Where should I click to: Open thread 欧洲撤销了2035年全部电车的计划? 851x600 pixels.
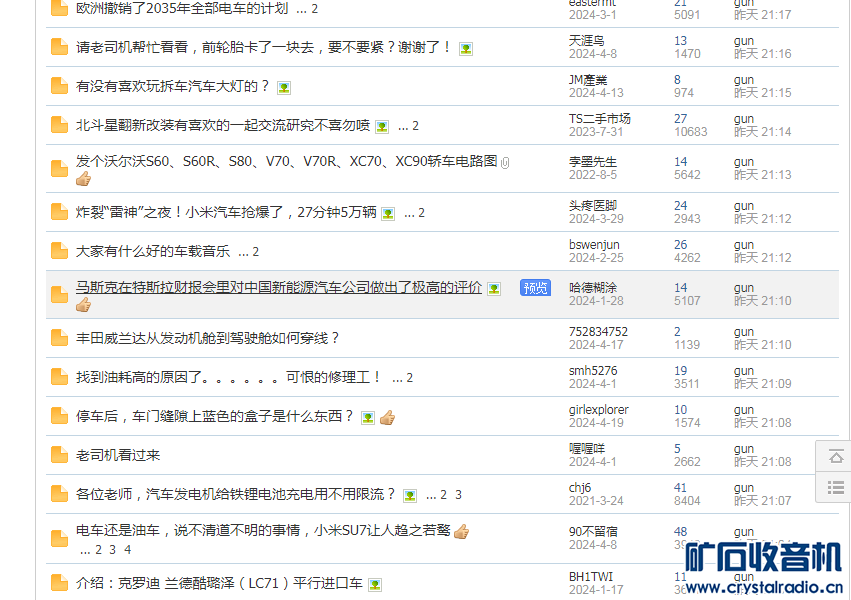(182, 8)
